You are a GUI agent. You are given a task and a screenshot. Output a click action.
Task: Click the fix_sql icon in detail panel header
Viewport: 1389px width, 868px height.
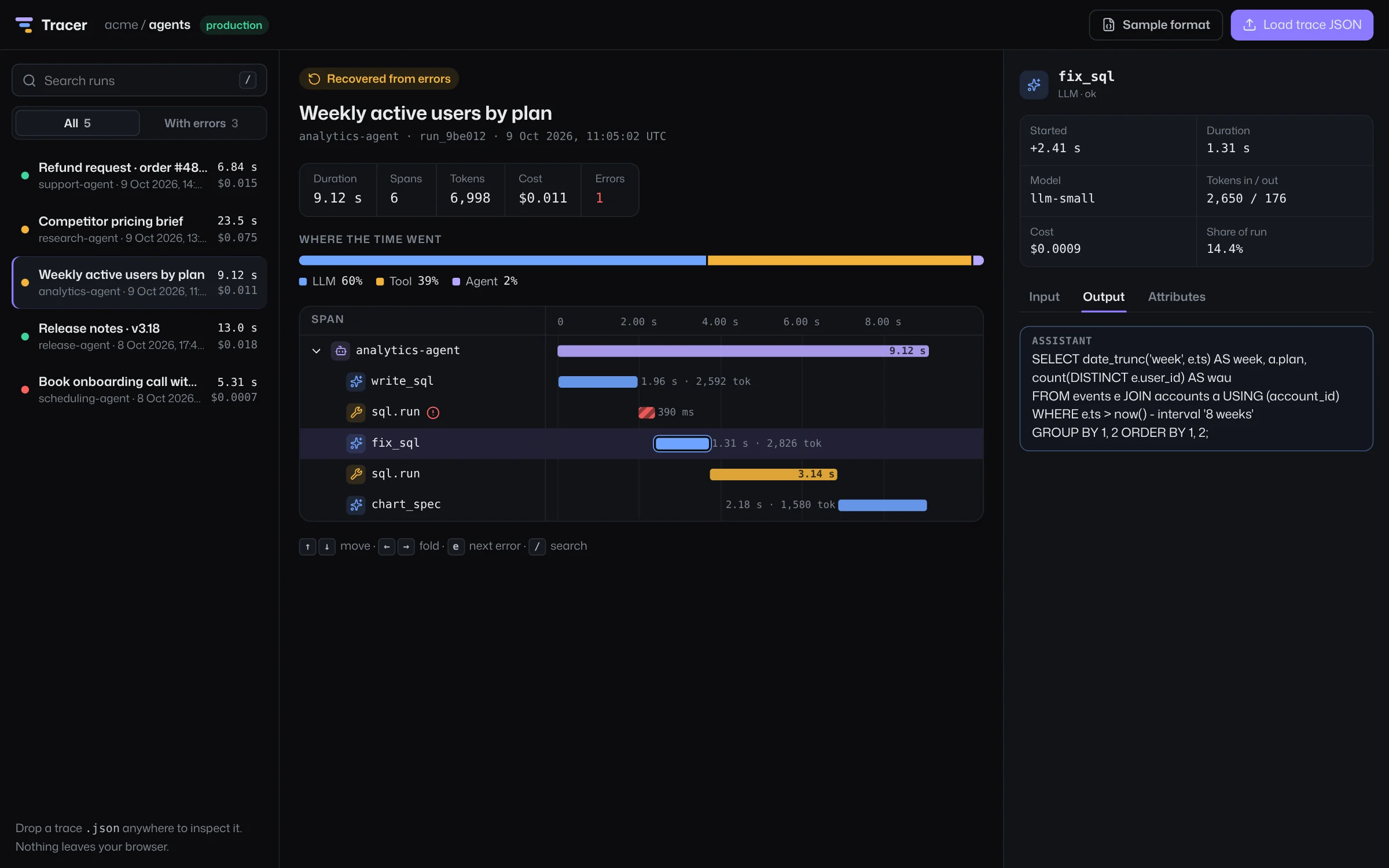coord(1034,85)
